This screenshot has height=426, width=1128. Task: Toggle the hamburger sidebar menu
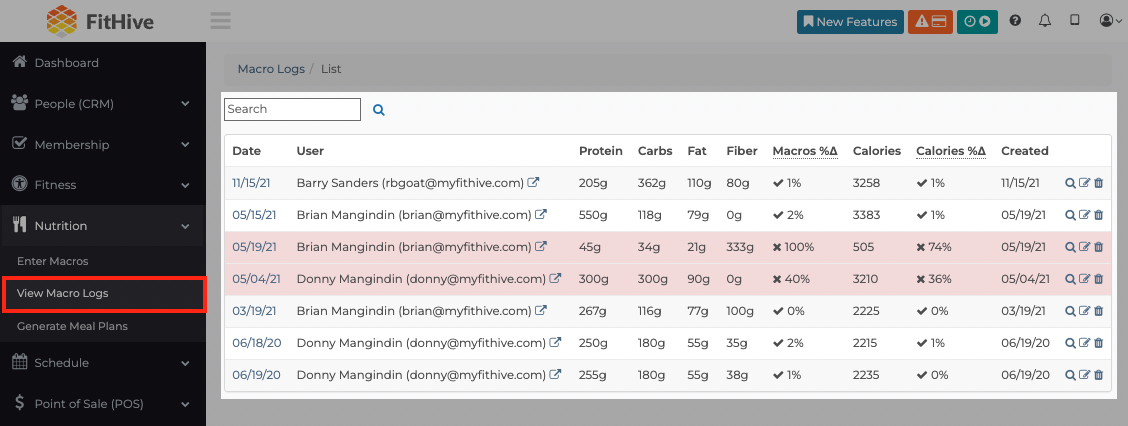click(x=220, y=21)
